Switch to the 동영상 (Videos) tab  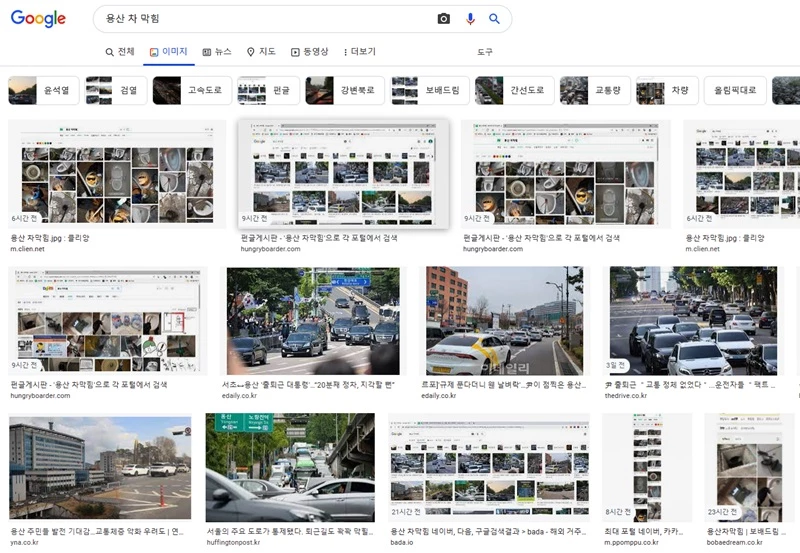(x=309, y=52)
